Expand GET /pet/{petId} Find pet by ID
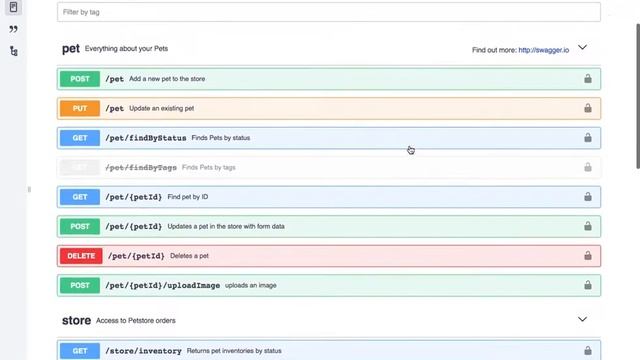Viewport: 640px width, 360px height. point(329,197)
